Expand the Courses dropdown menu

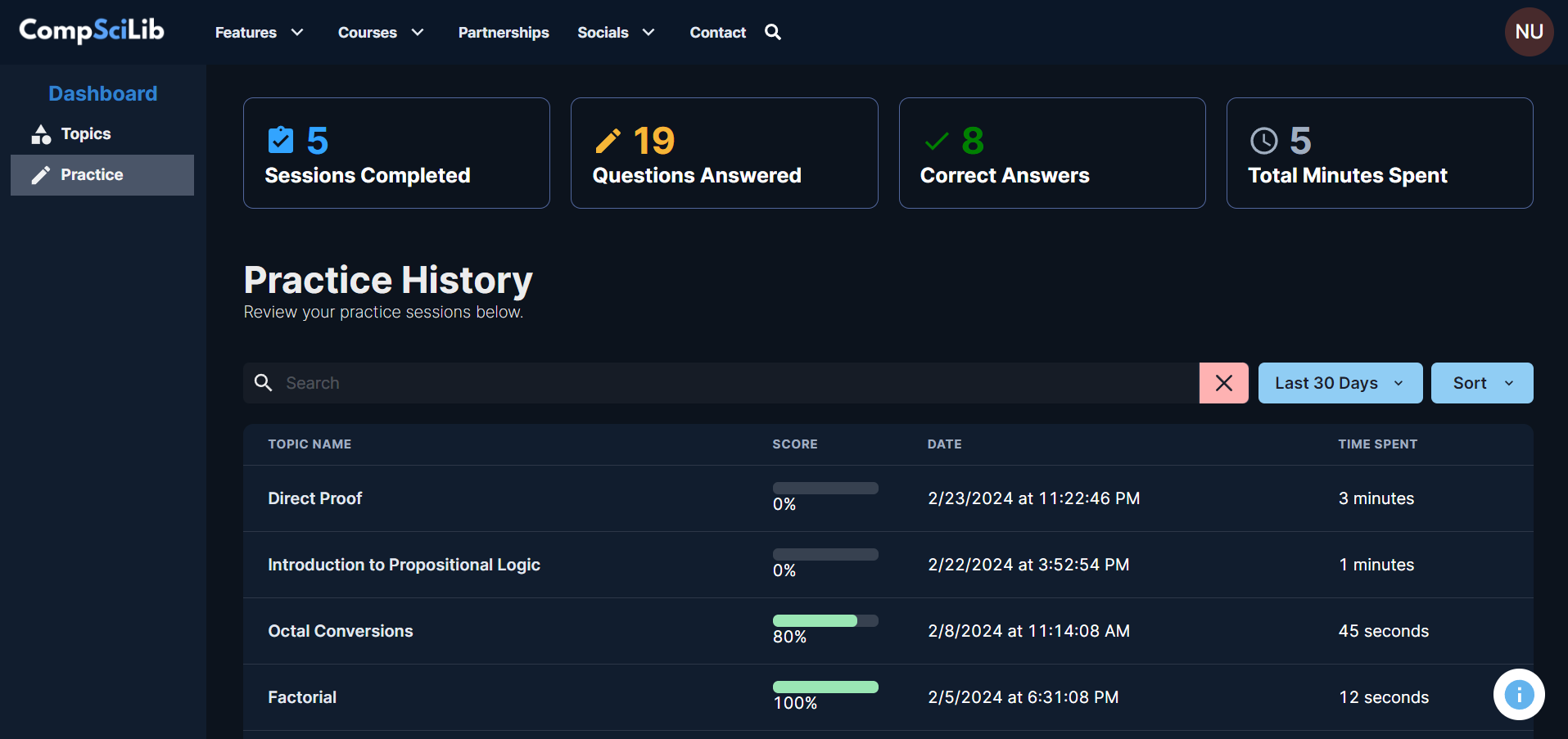point(381,33)
